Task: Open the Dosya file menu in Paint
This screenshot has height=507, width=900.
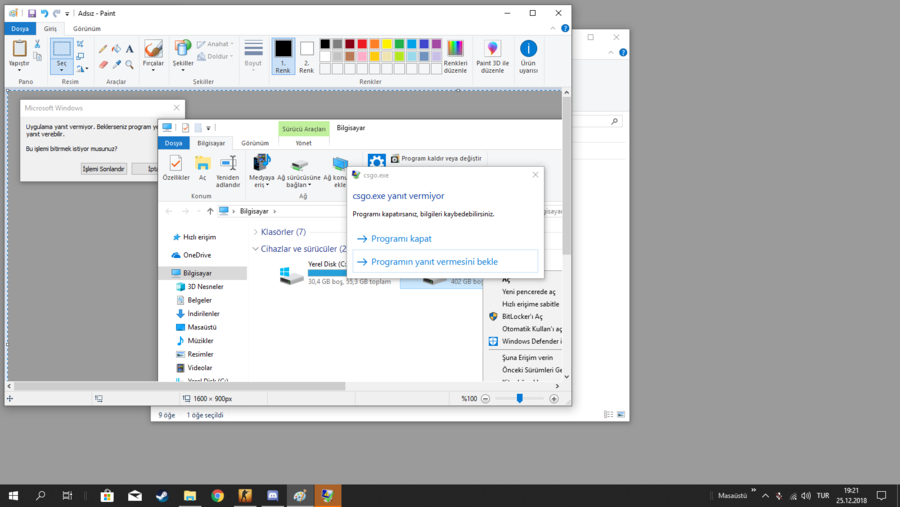Action: (20, 29)
